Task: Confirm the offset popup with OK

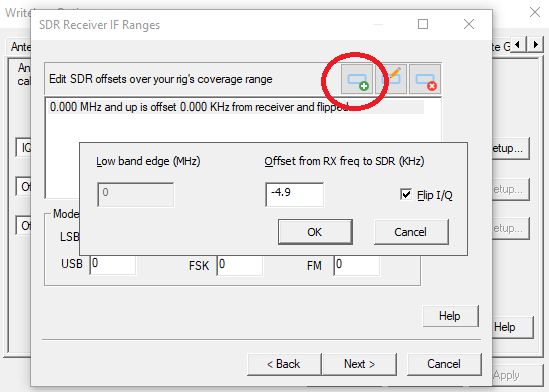Action: tap(315, 232)
